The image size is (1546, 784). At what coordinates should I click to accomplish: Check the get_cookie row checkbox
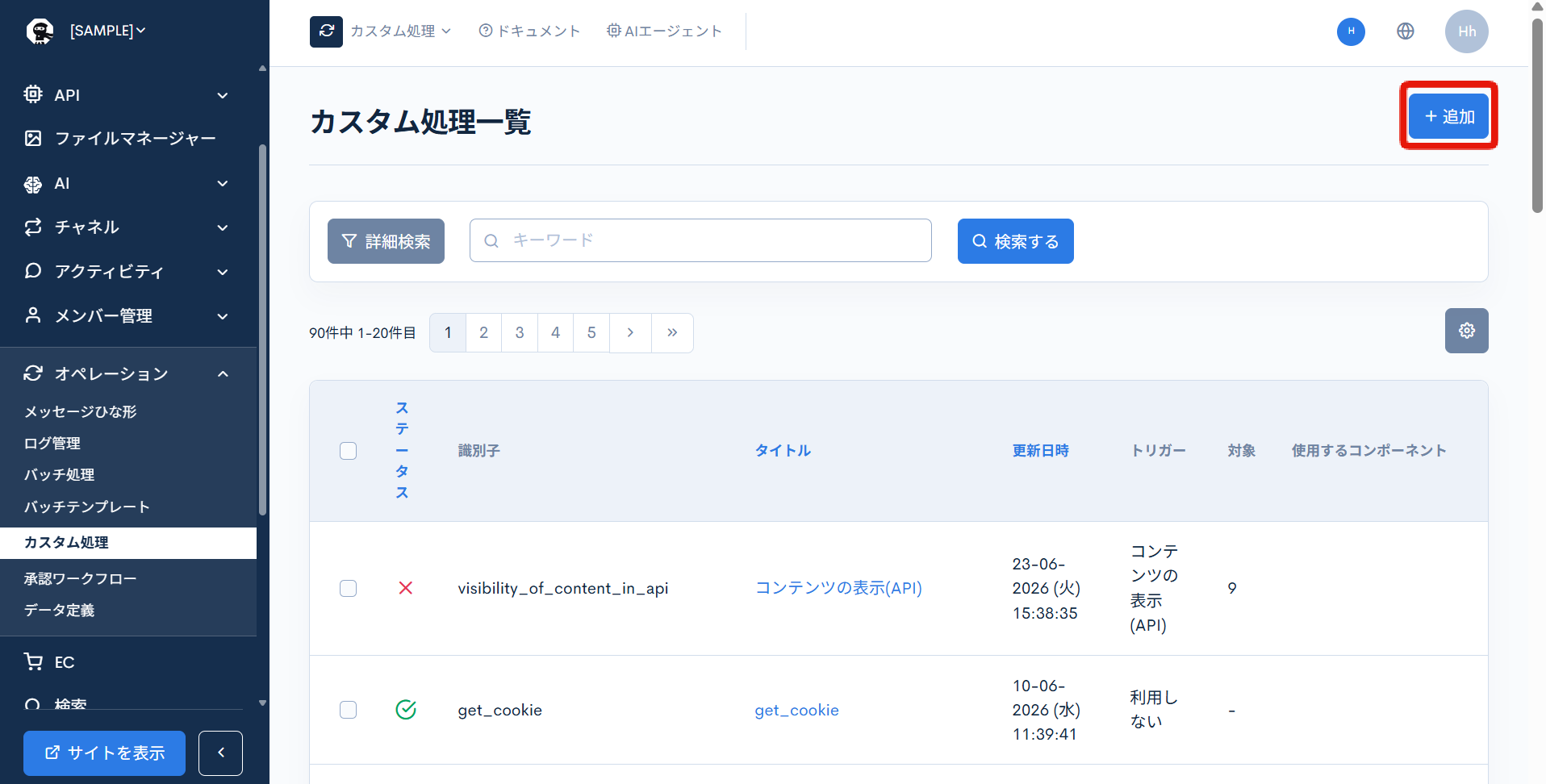(348, 710)
